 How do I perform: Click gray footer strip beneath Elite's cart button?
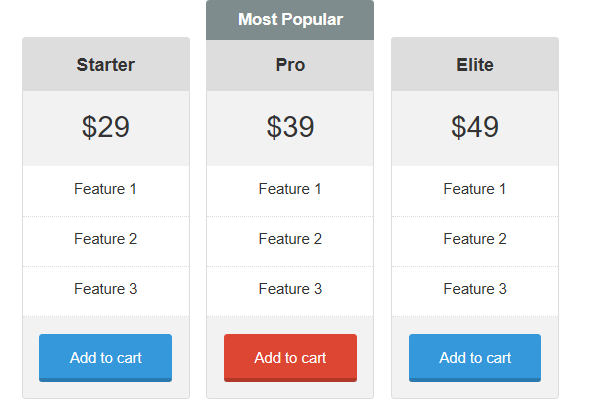tap(475, 391)
